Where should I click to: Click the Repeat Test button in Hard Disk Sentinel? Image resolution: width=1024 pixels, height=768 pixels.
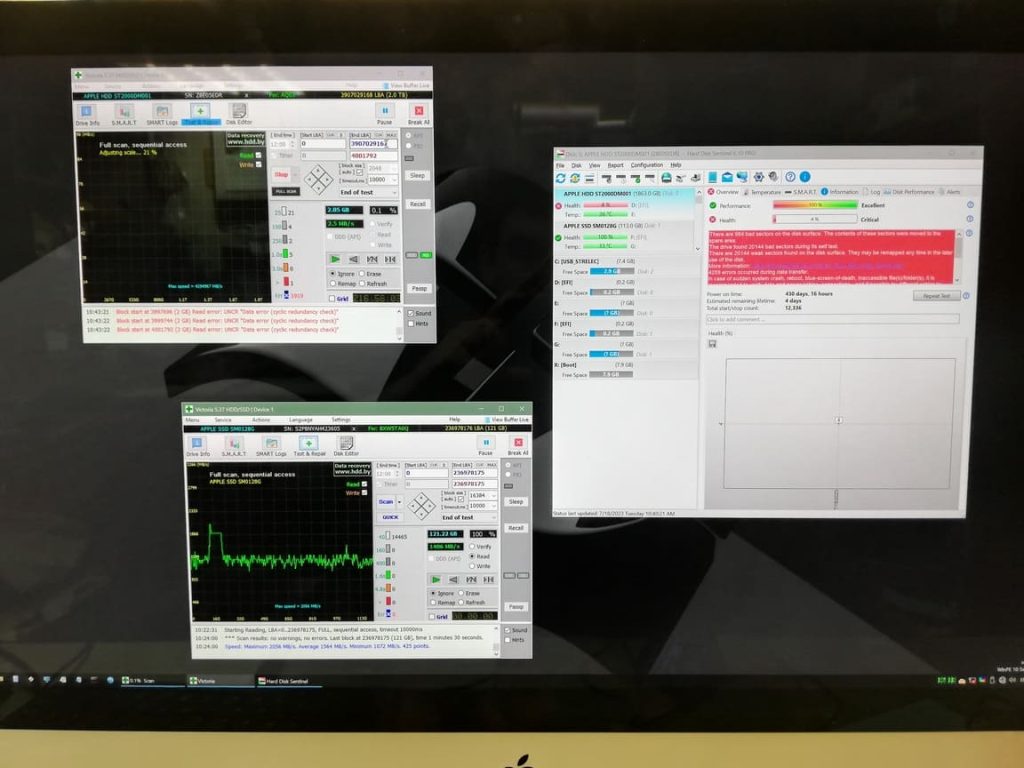pos(936,296)
